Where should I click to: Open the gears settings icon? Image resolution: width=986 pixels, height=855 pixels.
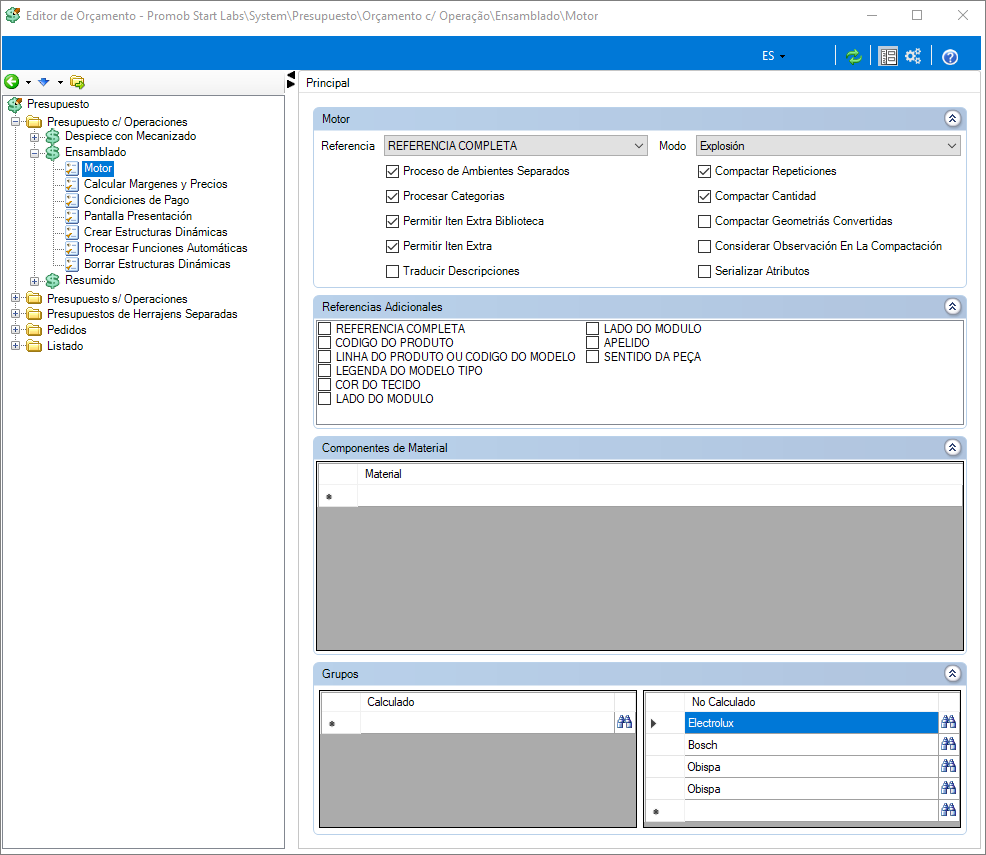[x=913, y=57]
